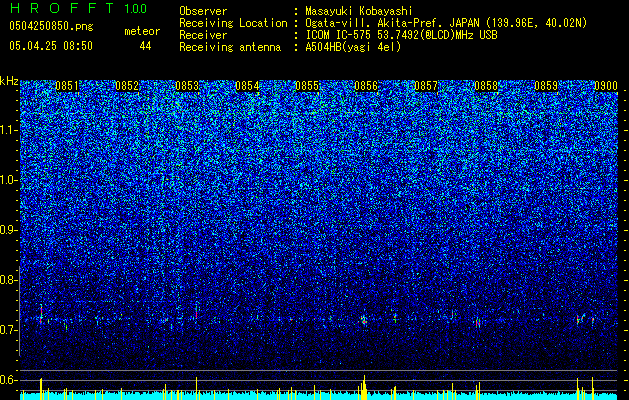Image resolution: width=629 pixels, height=400 pixels.
Task: Click the 0851 time marker
Action: (x=67, y=86)
